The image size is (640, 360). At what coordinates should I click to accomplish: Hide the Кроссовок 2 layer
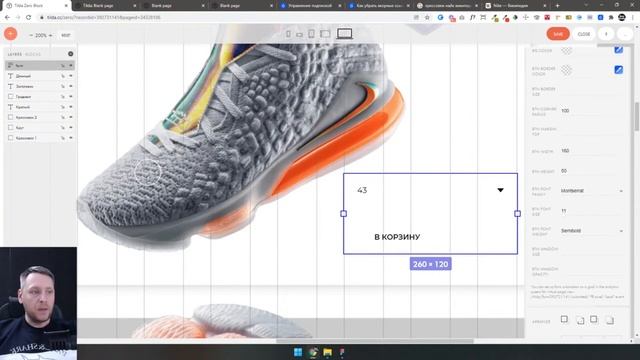coord(71,117)
